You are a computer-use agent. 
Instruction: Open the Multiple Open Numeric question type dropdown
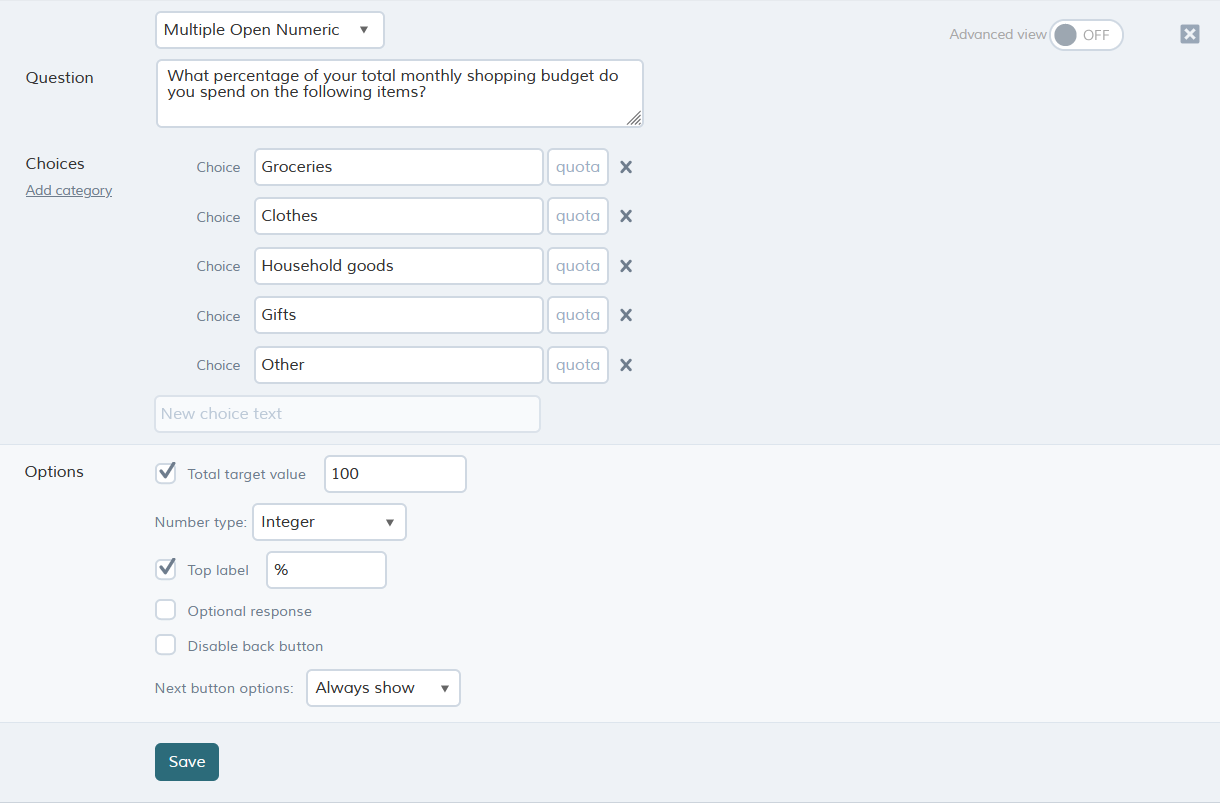tap(270, 30)
